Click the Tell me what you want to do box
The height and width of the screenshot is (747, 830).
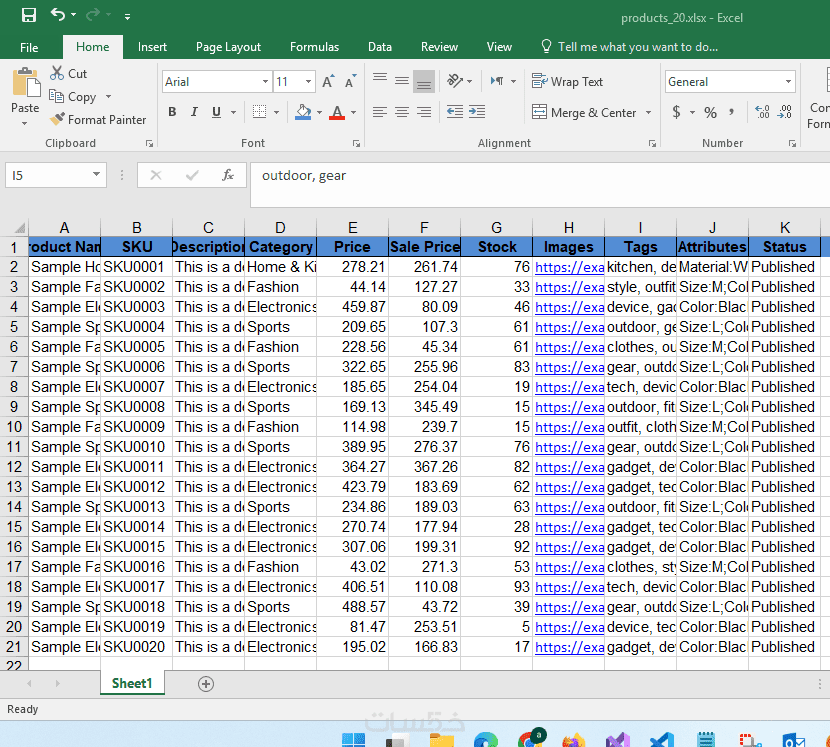630,47
